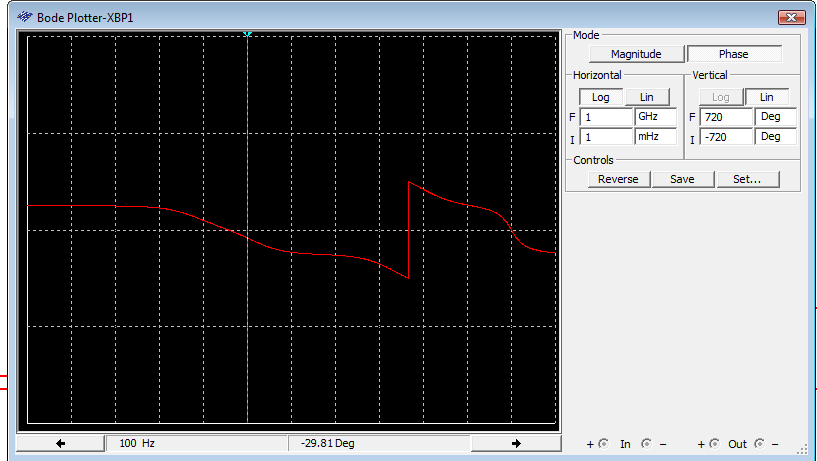This screenshot has height=461, width=817.
Task: Switch mode to Magnitude
Action: click(636, 54)
